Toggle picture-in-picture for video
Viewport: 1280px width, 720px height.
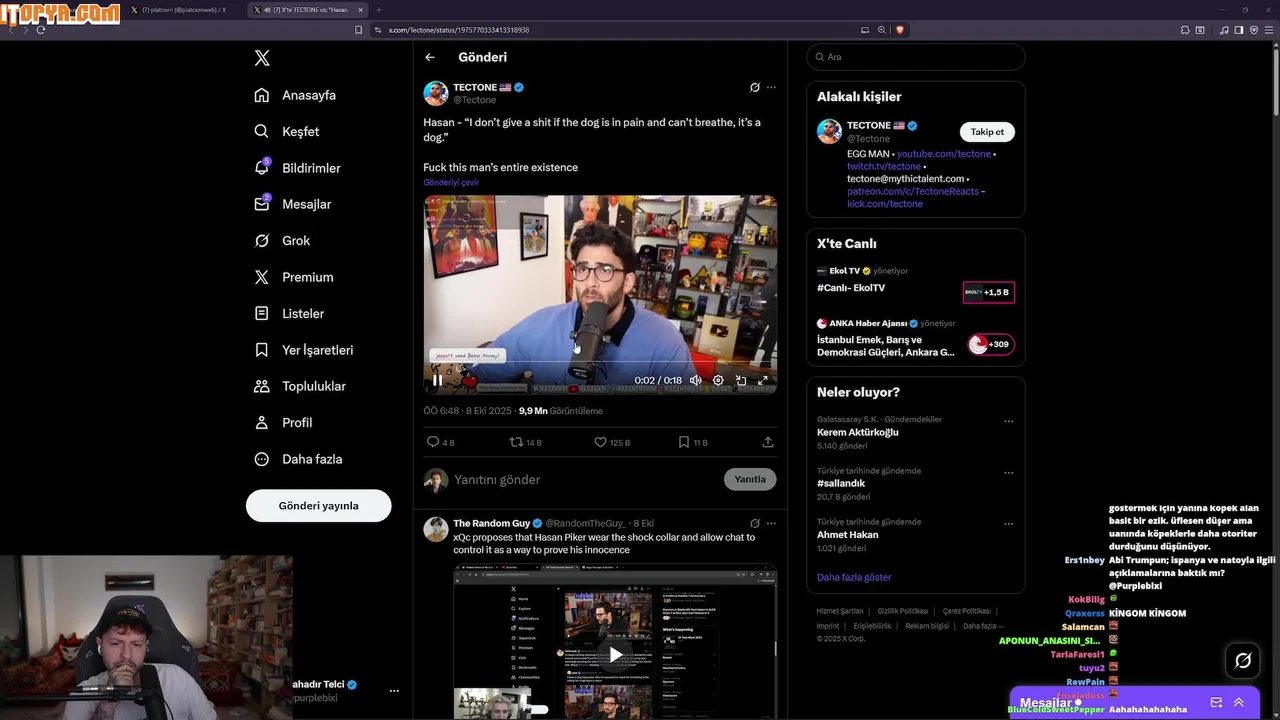click(x=741, y=380)
